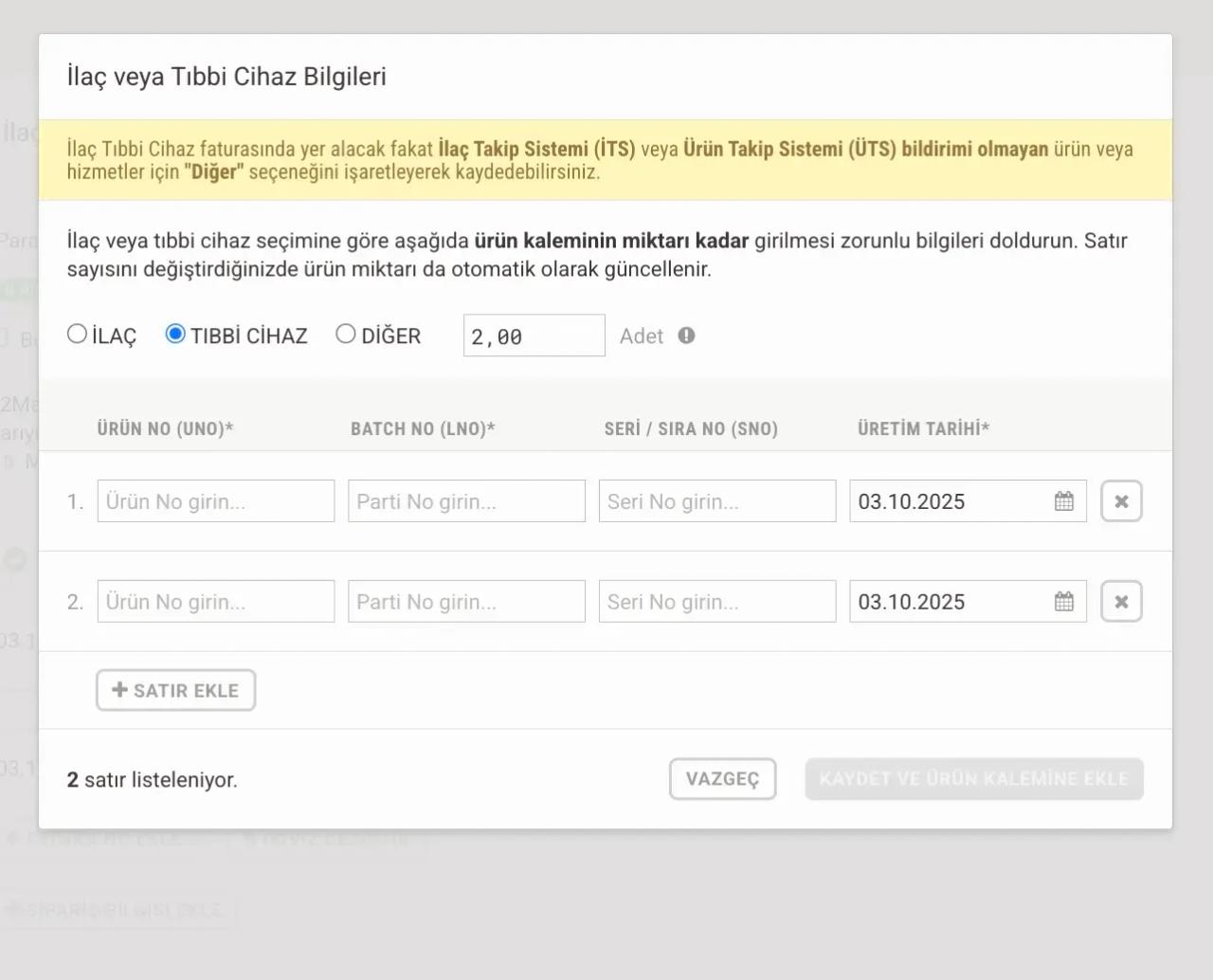Select the TIBBİ CİHAZ radio option

(175, 335)
